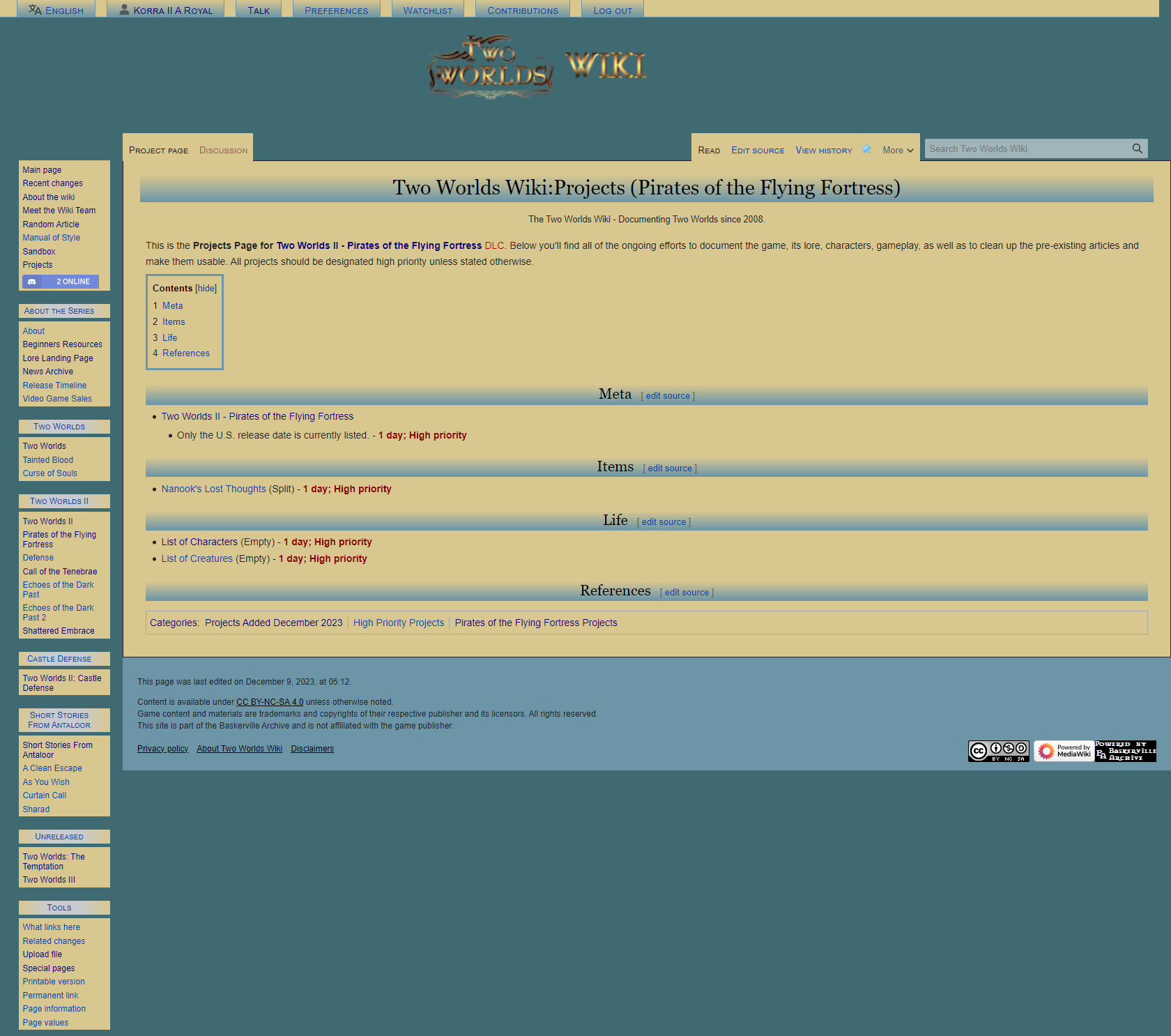Click What links here tool
Viewport: 1171px width, 1036px height.
pos(51,927)
